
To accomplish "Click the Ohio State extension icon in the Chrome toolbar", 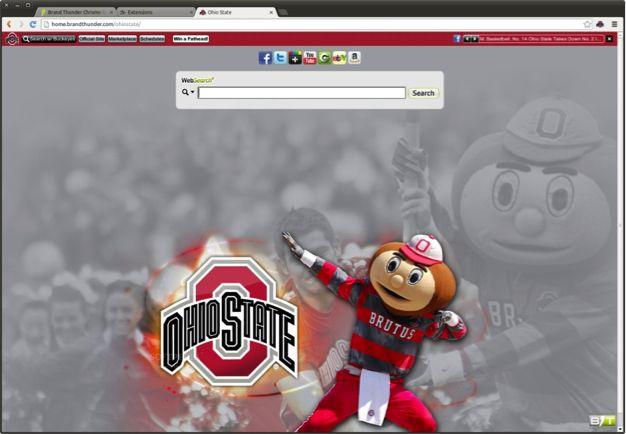I will (x=600, y=24).
